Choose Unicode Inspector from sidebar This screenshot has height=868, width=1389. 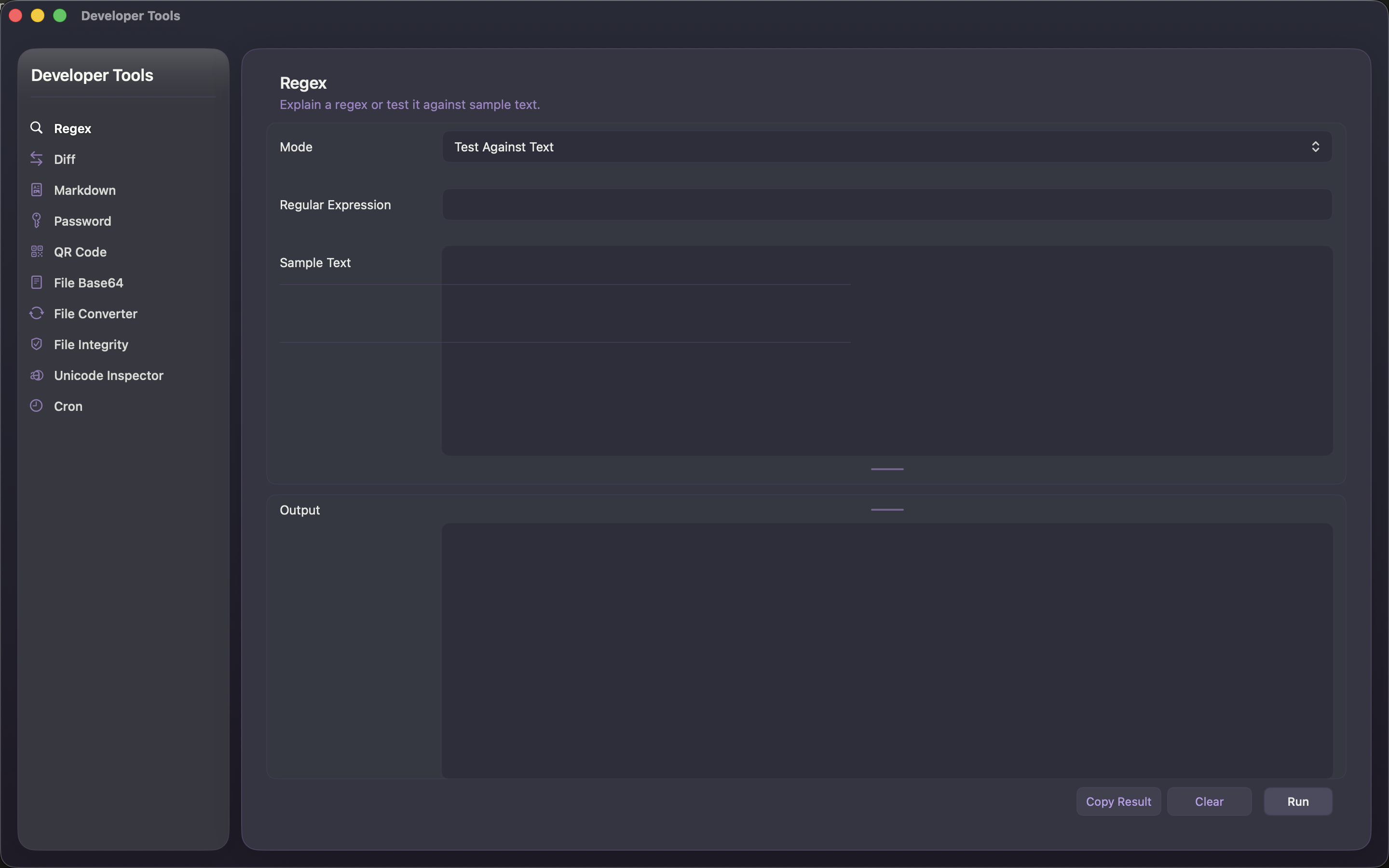point(109,376)
